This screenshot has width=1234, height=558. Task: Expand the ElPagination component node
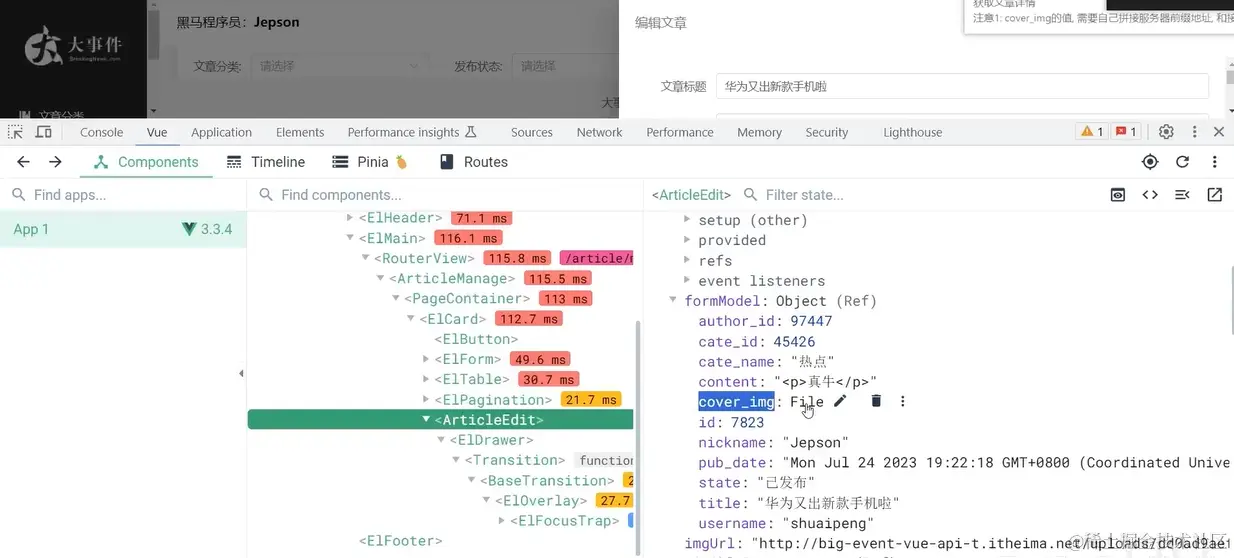click(x=426, y=400)
